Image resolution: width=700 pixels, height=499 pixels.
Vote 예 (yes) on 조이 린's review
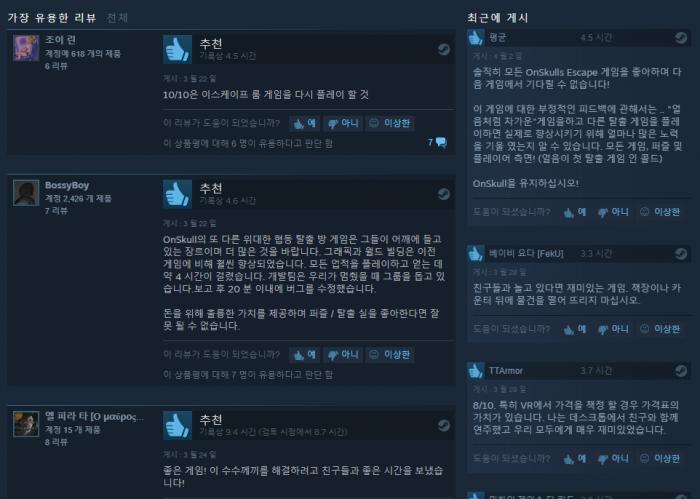[304, 123]
